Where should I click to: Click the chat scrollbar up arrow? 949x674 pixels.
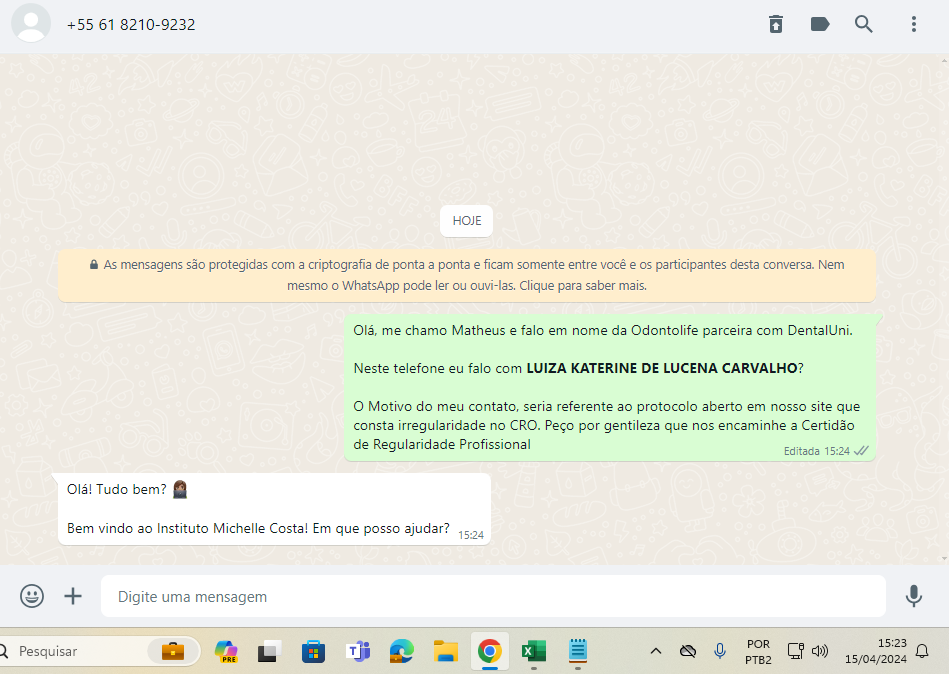(944, 61)
